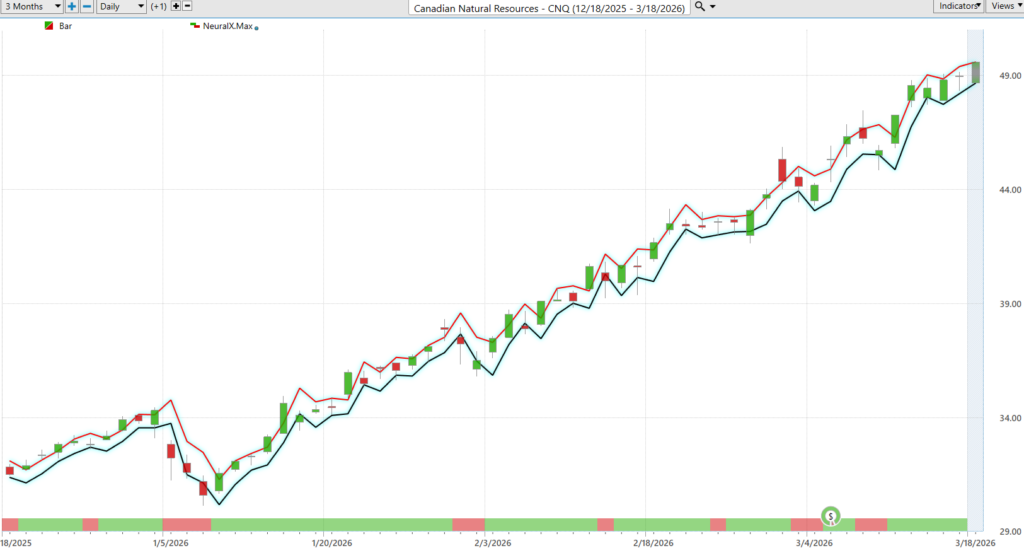Screen dimensions: 1024x553
Task: Click the blue plus zoom-in button
Action: [72, 7]
